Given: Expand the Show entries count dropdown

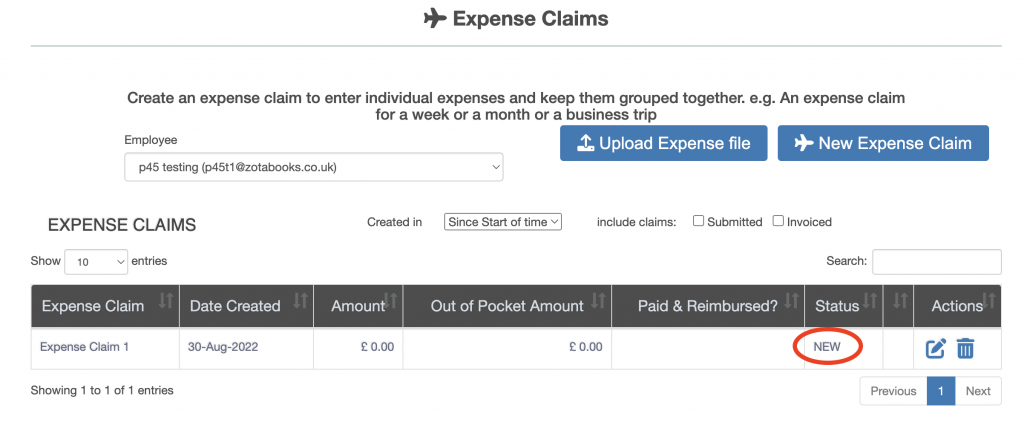Looking at the screenshot, I should pyautogui.click(x=96, y=261).
